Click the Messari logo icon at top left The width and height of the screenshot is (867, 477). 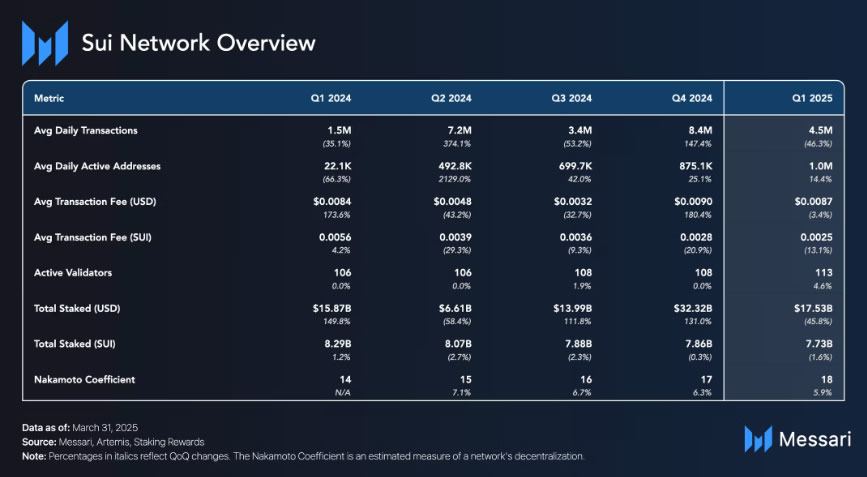(x=43, y=43)
